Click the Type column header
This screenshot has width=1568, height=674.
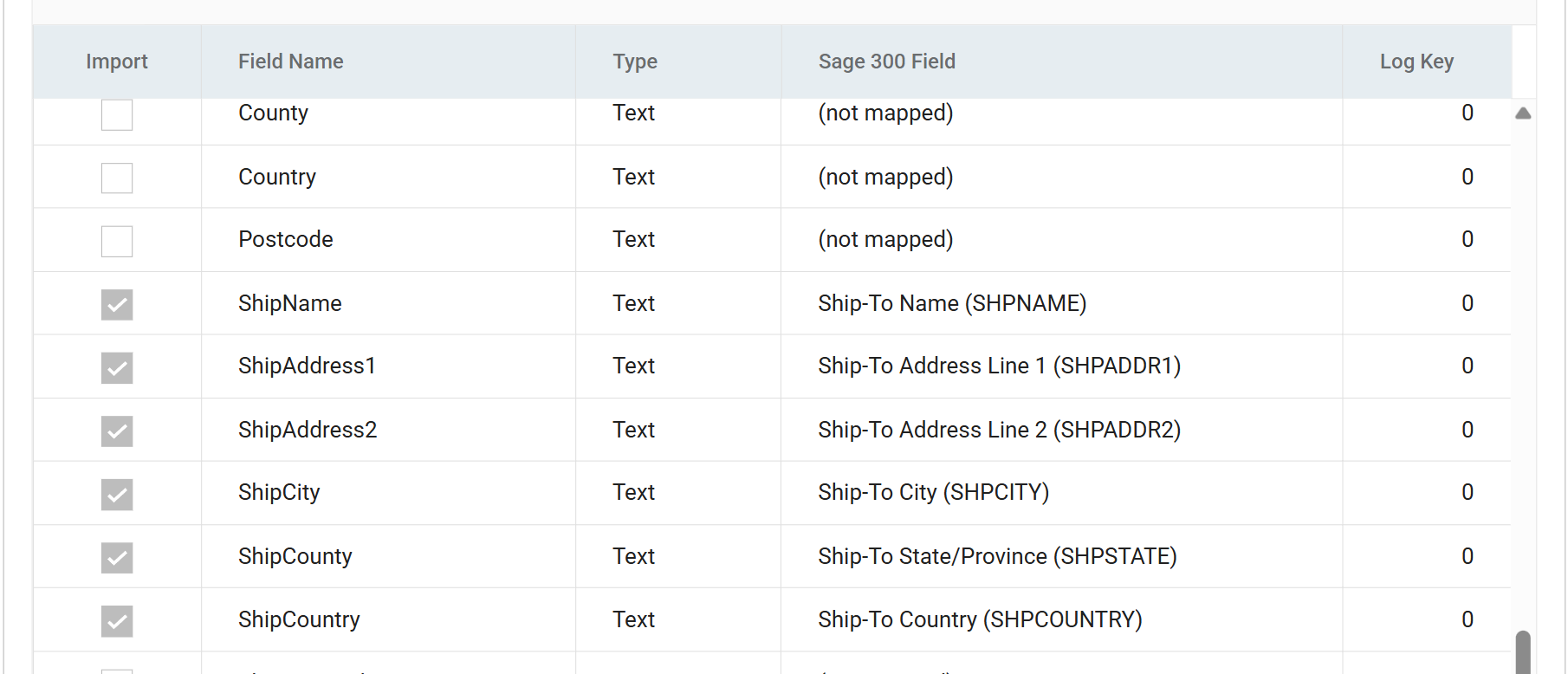click(678, 62)
